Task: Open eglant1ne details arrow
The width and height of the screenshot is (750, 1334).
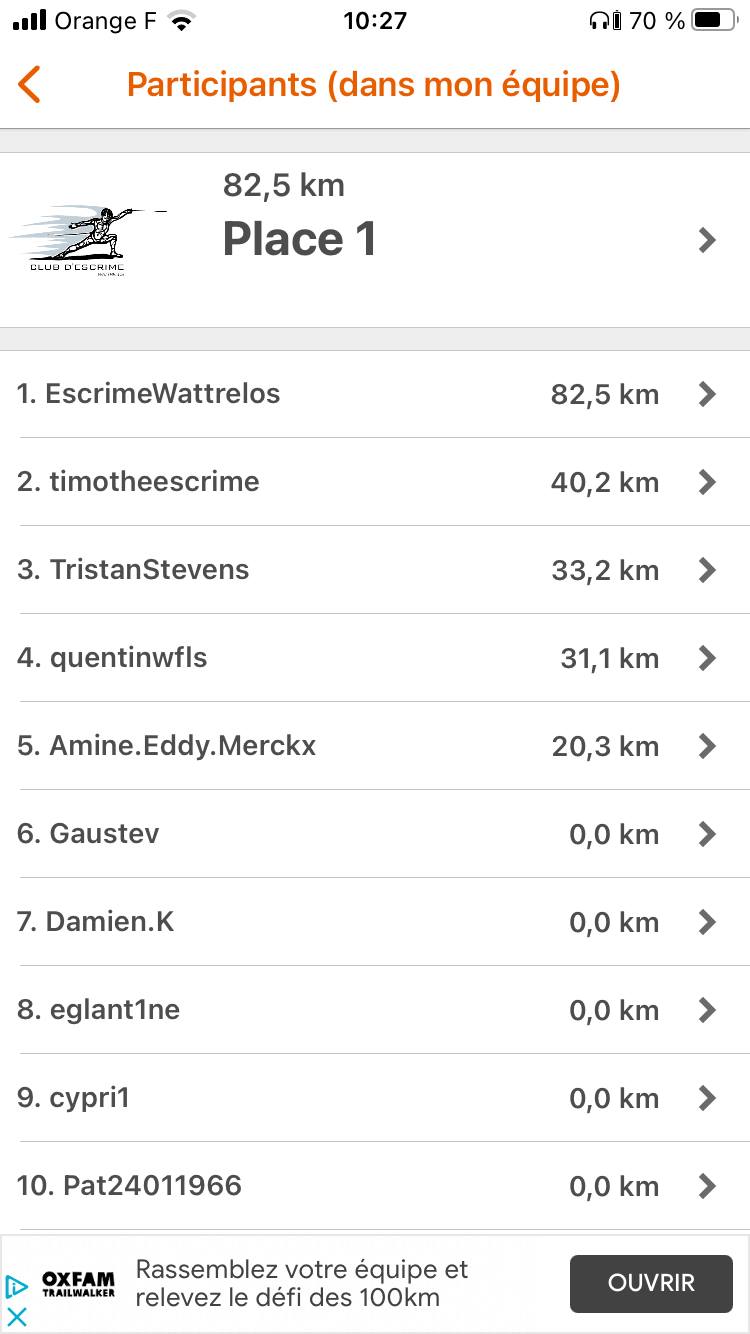Action: 707,1010
